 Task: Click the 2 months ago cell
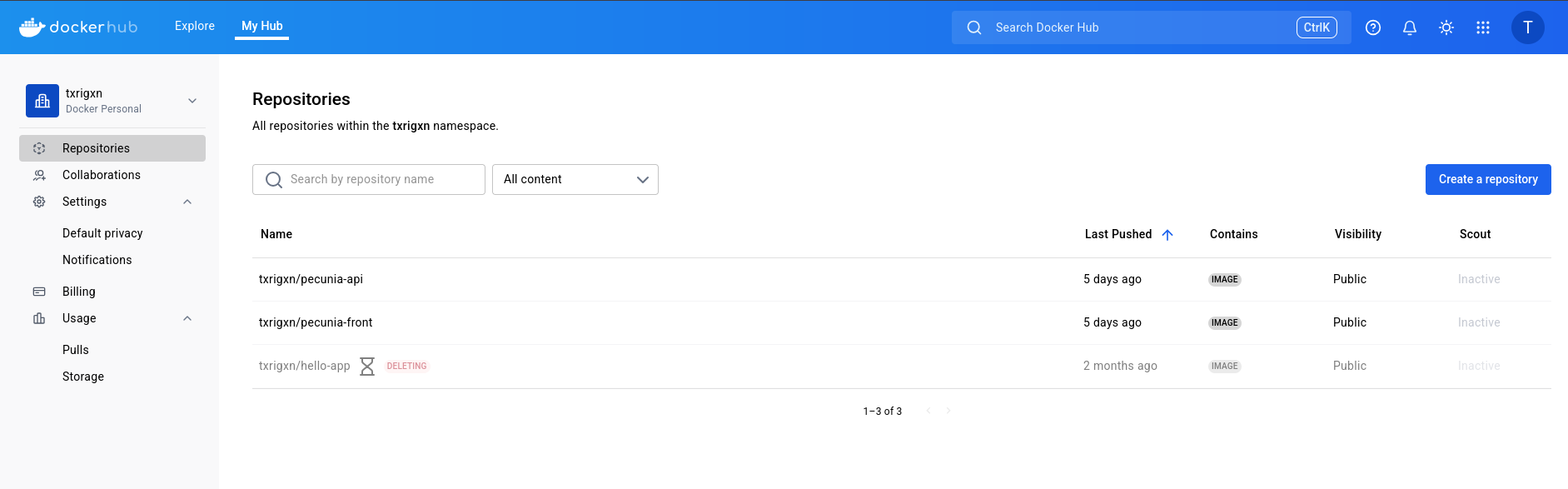(1120, 366)
